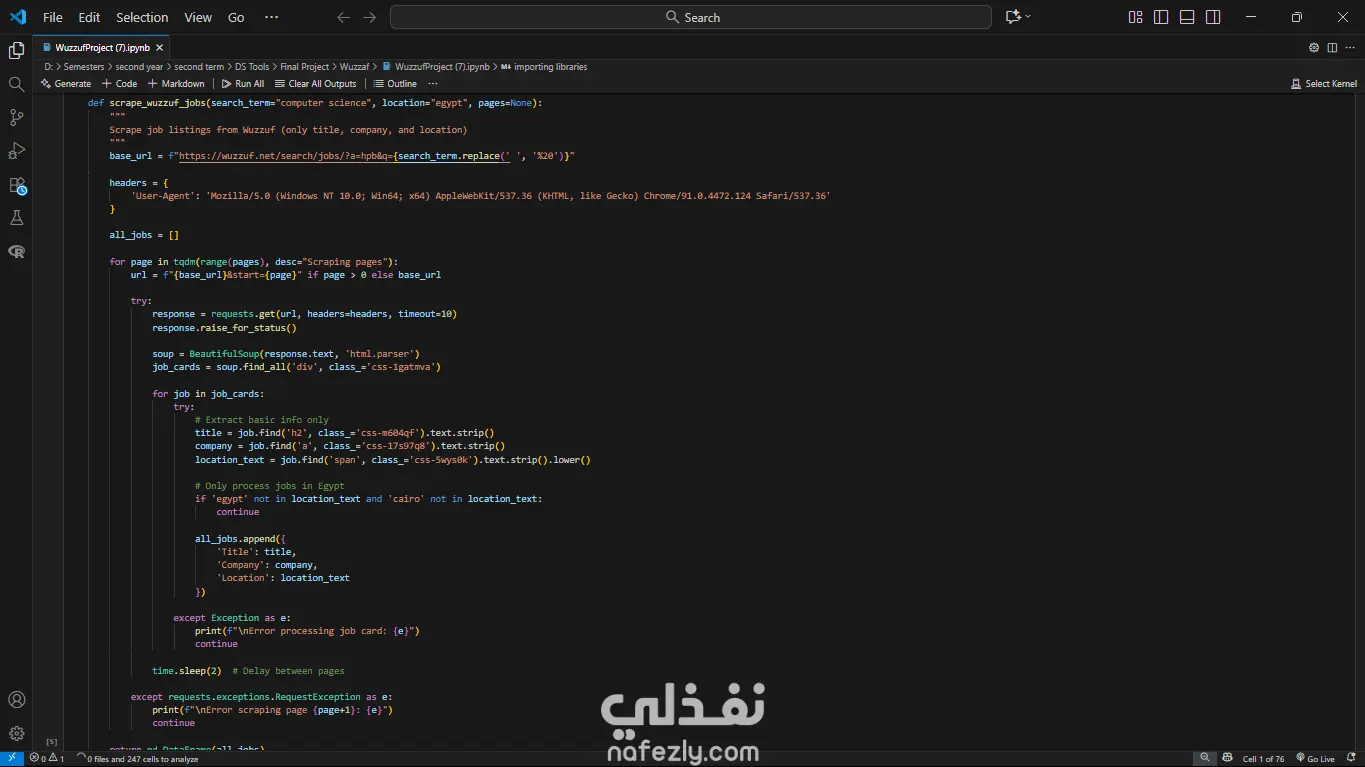1365x767 pixels.
Task: Open notebook toolbar overflow ellipsis
Action: coord(433,84)
